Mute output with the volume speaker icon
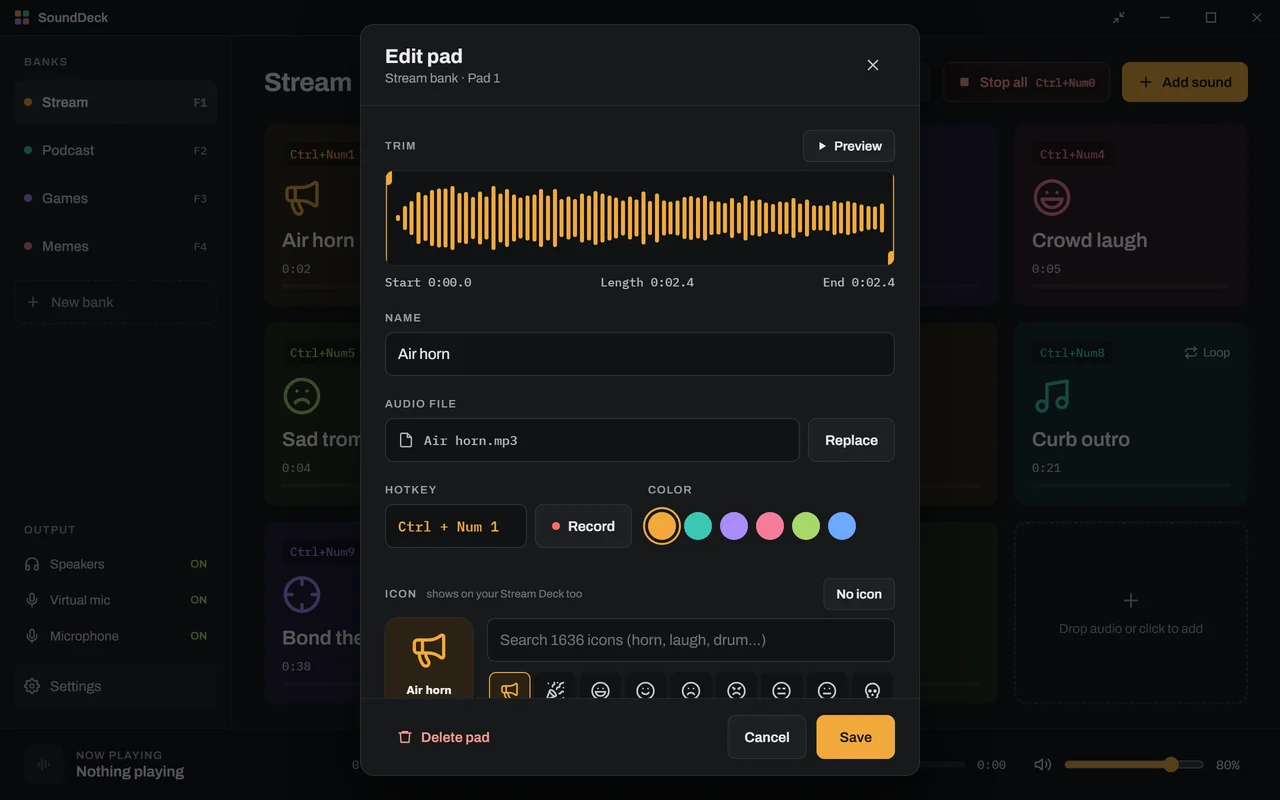 (x=1043, y=765)
